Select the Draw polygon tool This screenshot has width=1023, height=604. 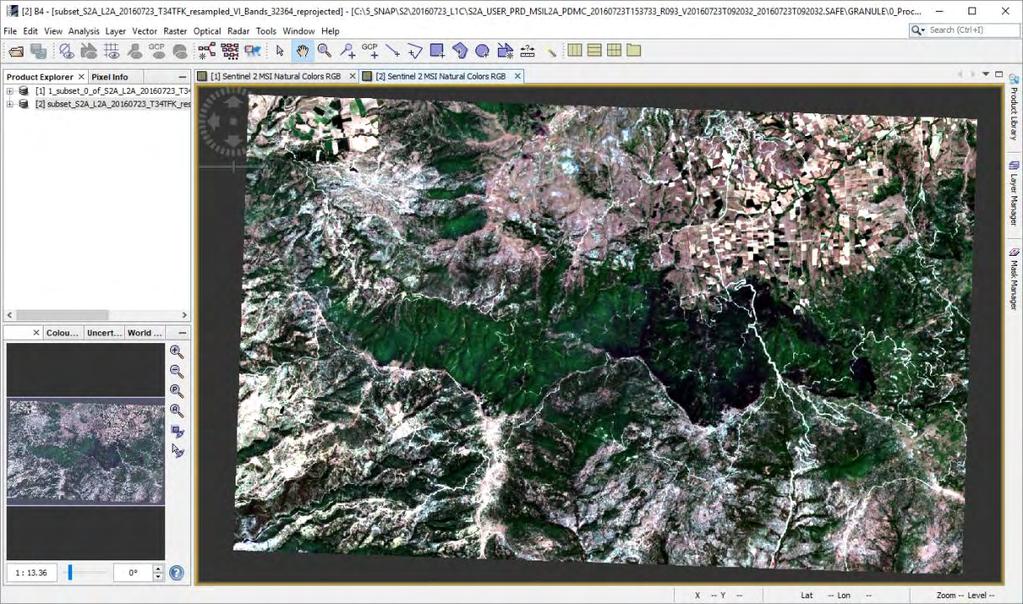[460, 51]
